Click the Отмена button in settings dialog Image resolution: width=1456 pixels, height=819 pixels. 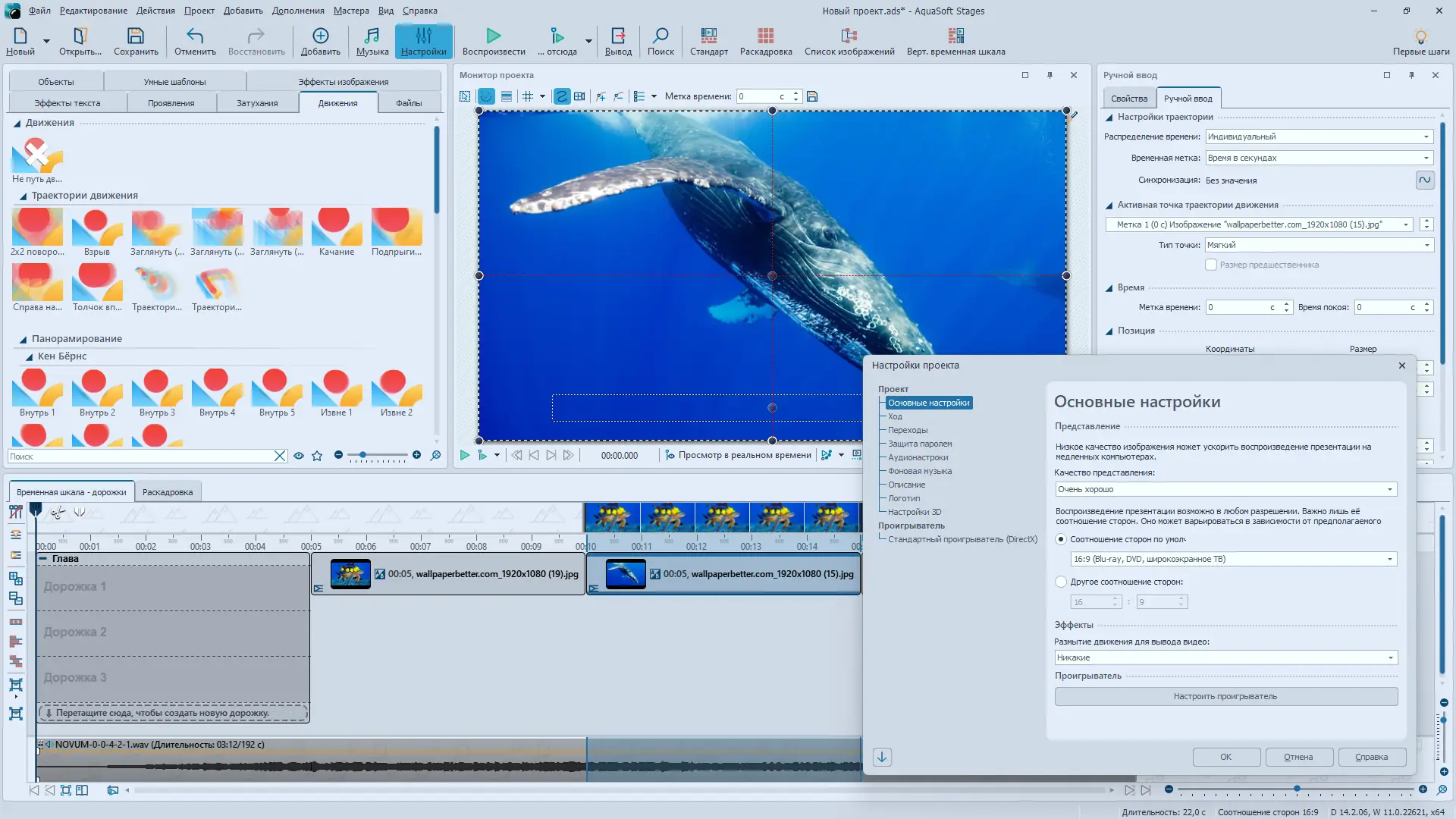point(1298,757)
